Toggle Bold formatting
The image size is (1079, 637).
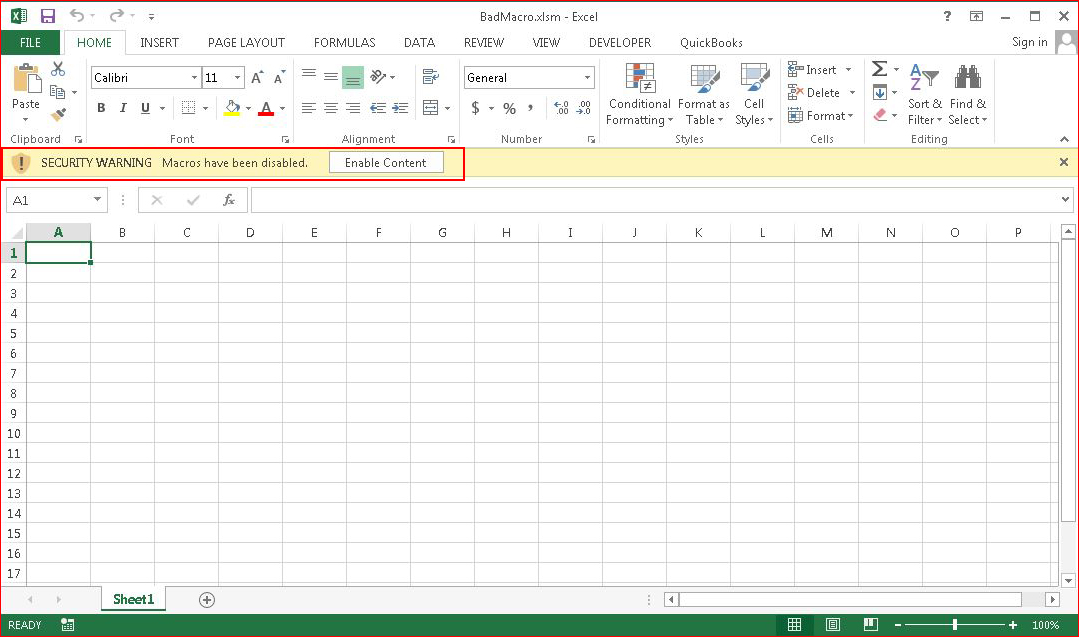[101, 107]
